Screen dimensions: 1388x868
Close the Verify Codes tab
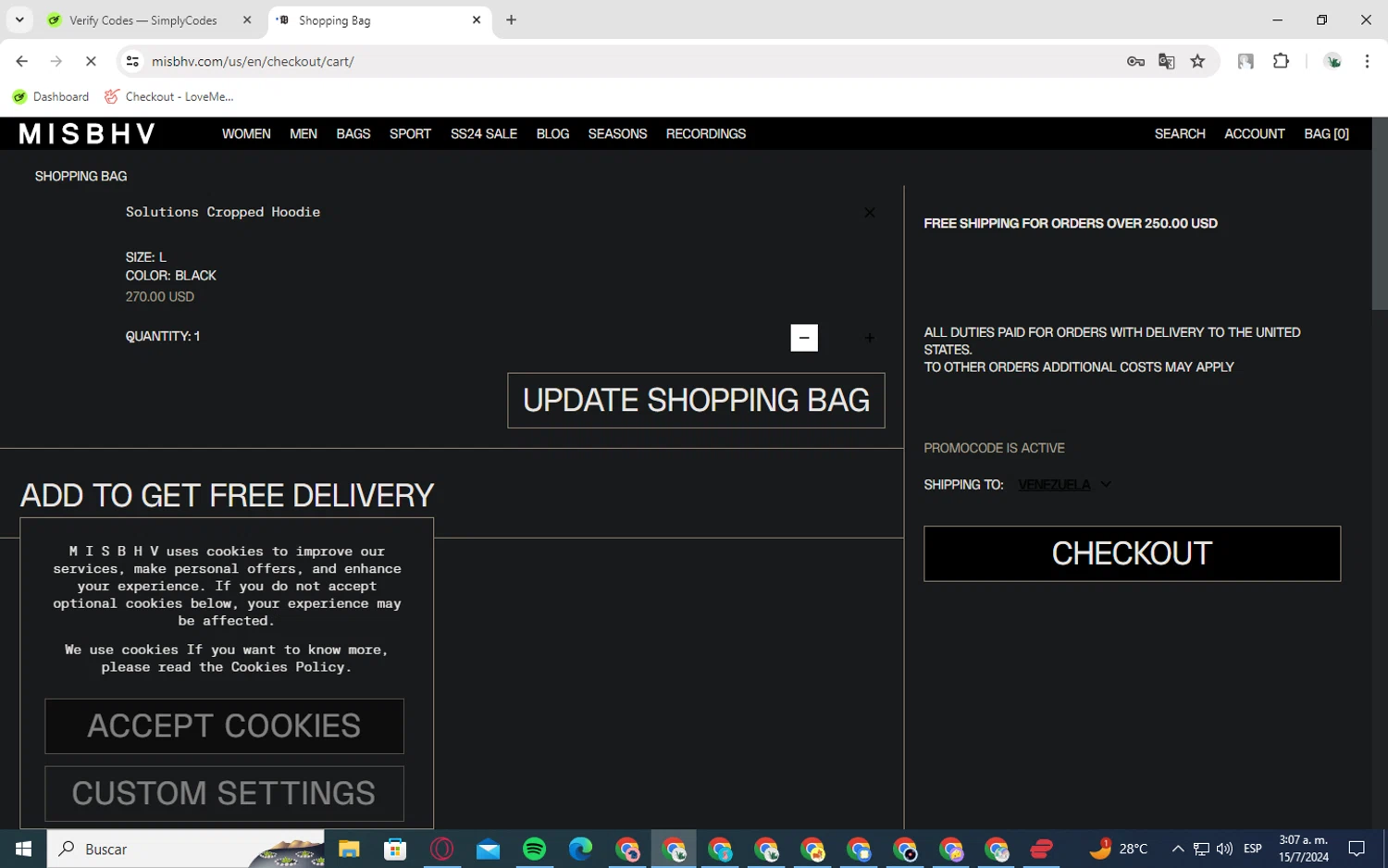coord(247,20)
